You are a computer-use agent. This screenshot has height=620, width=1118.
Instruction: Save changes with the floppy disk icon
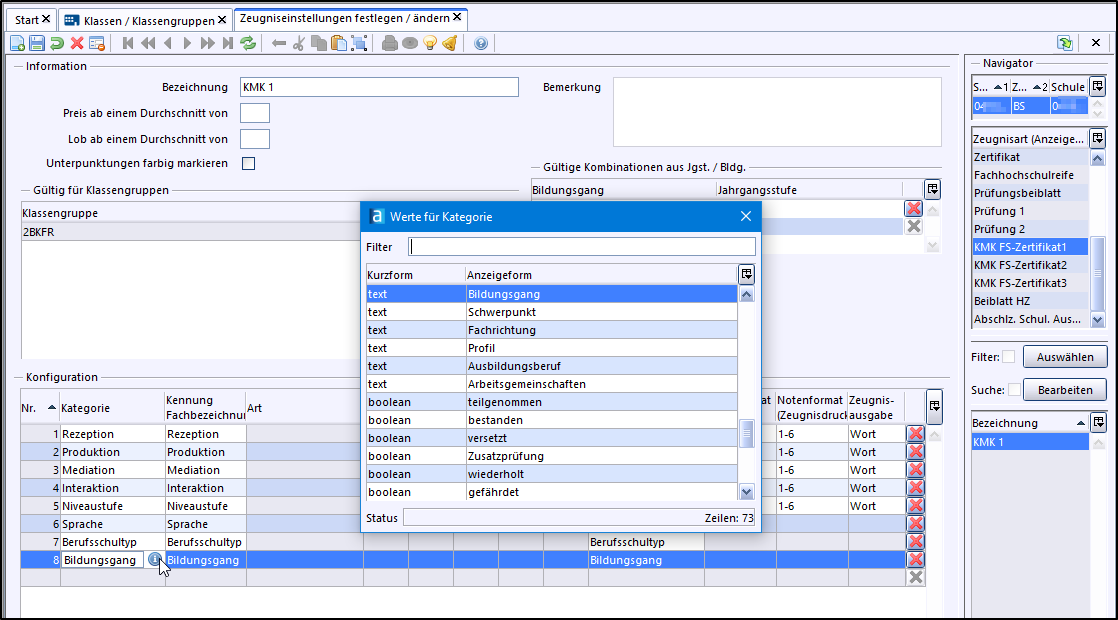[37, 43]
